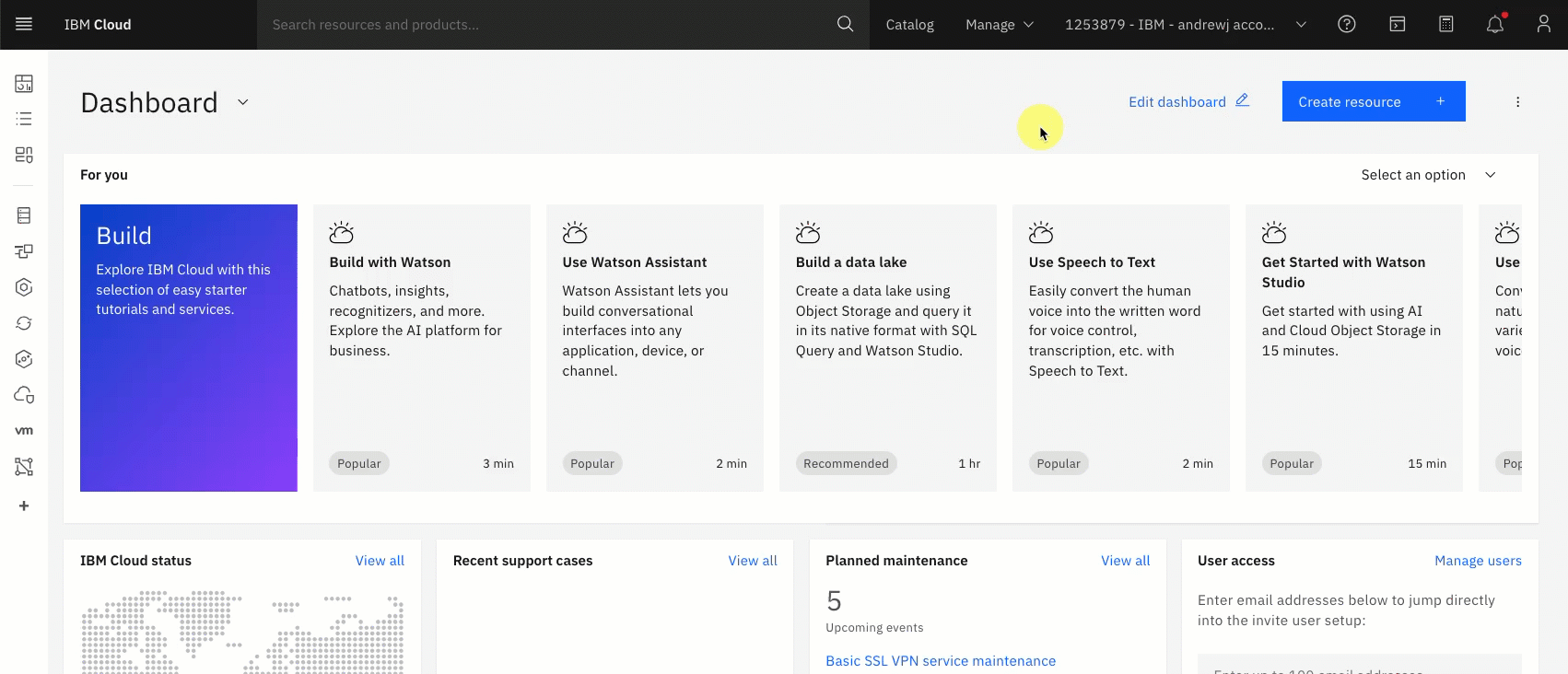This screenshot has height=674, width=1568.
Task: Open the cost estimator calculator icon
Action: 1446,24
